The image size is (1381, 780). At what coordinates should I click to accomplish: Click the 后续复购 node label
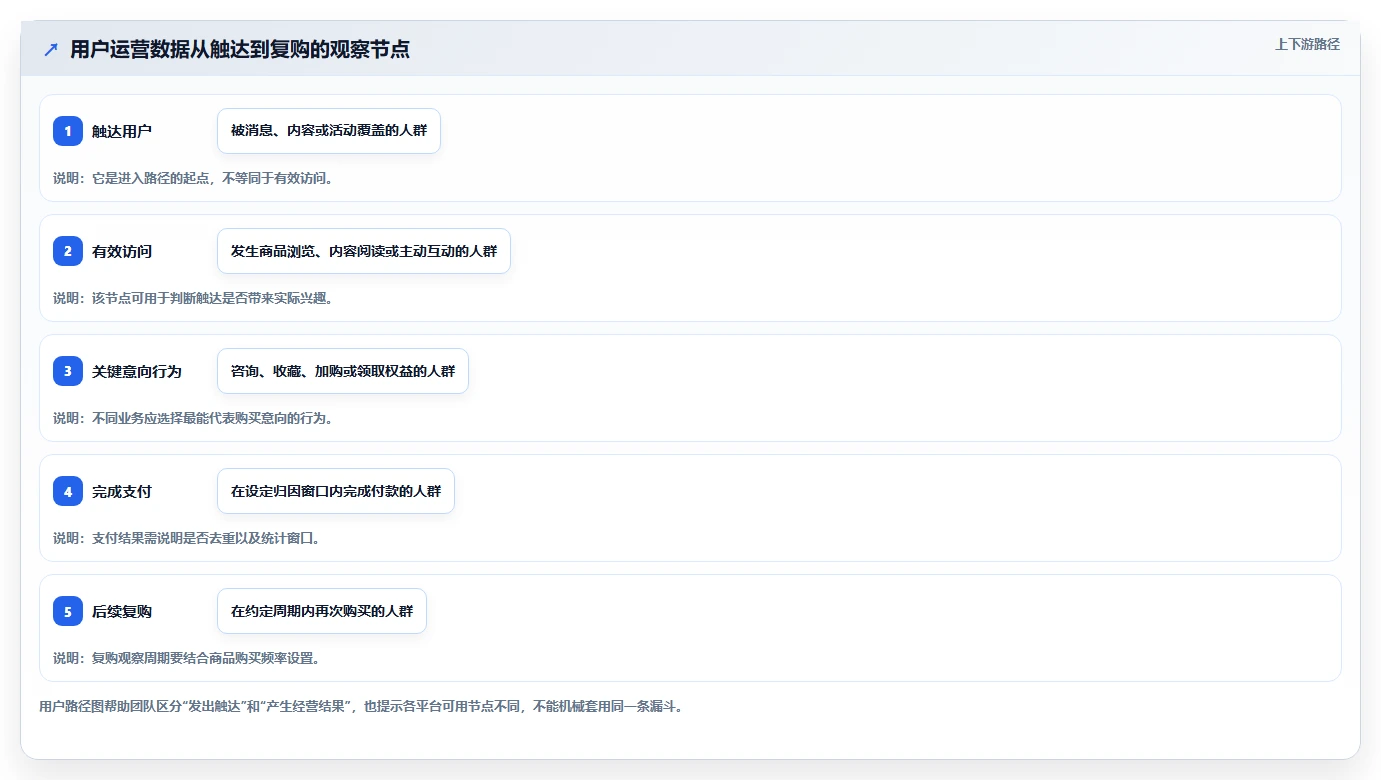coord(122,611)
